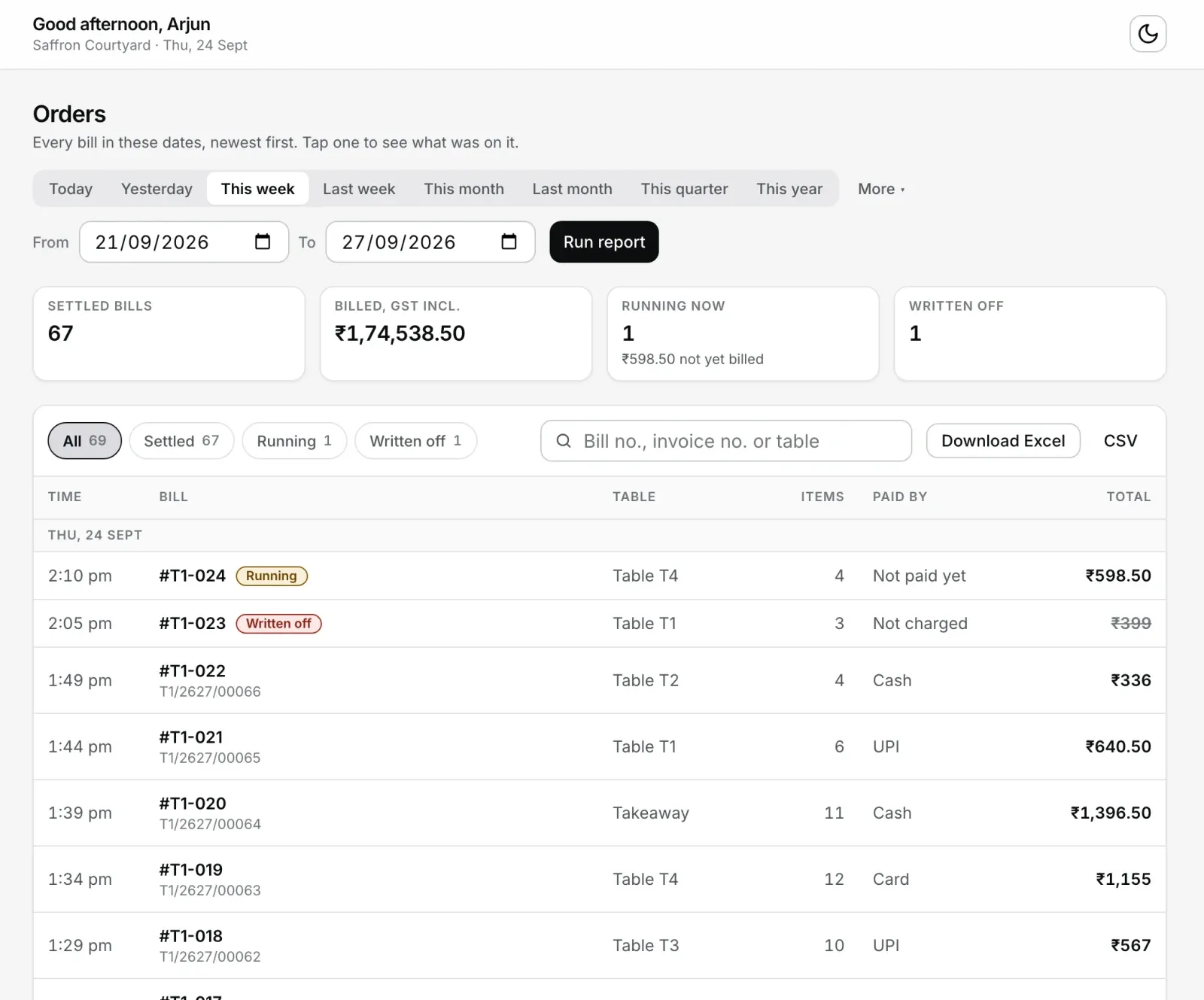Open the Written Off summary card
Image resolution: width=1204 pixels, height=1000 pixels.
1030,333
